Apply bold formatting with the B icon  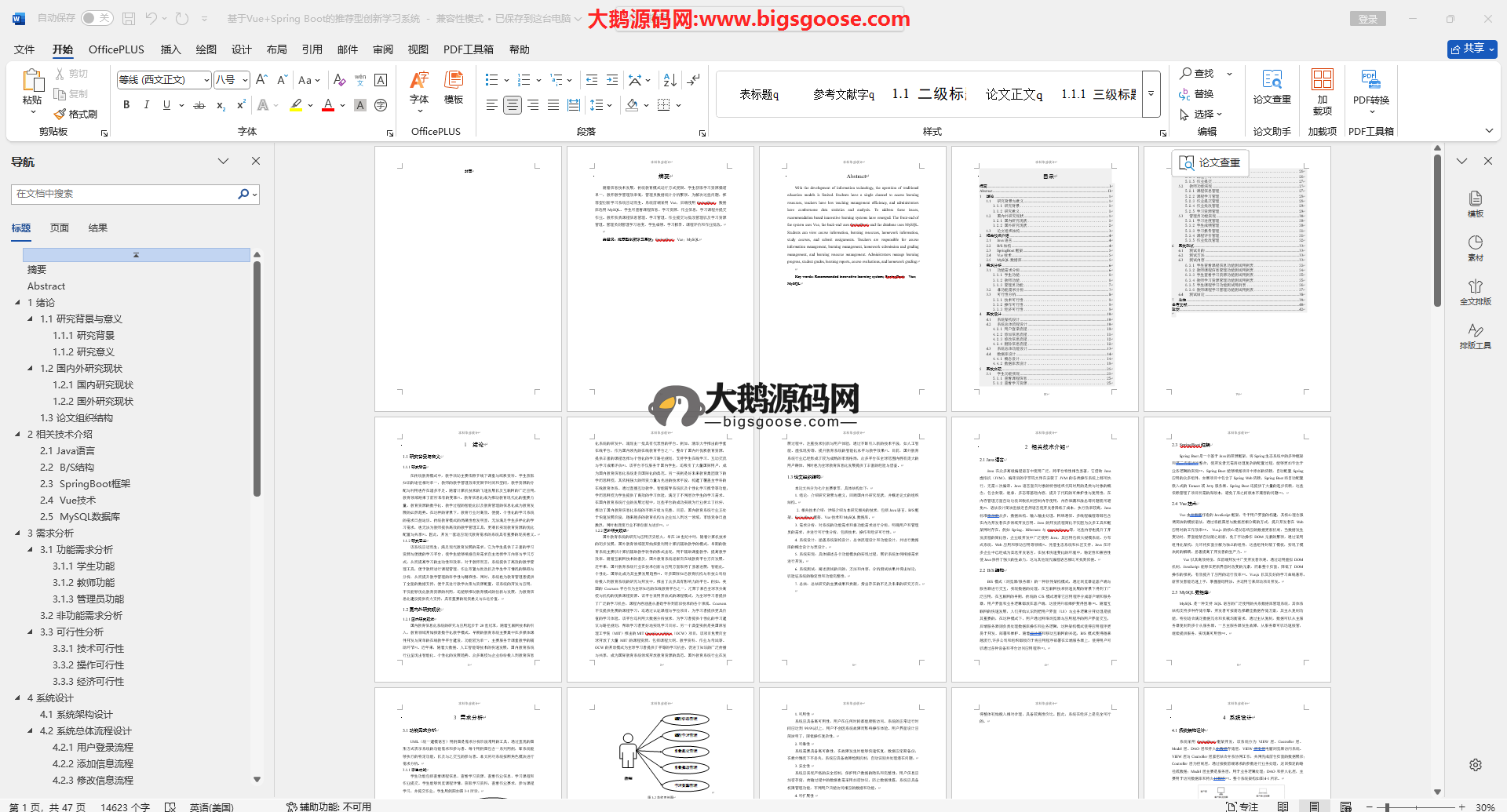click(126, 105)
